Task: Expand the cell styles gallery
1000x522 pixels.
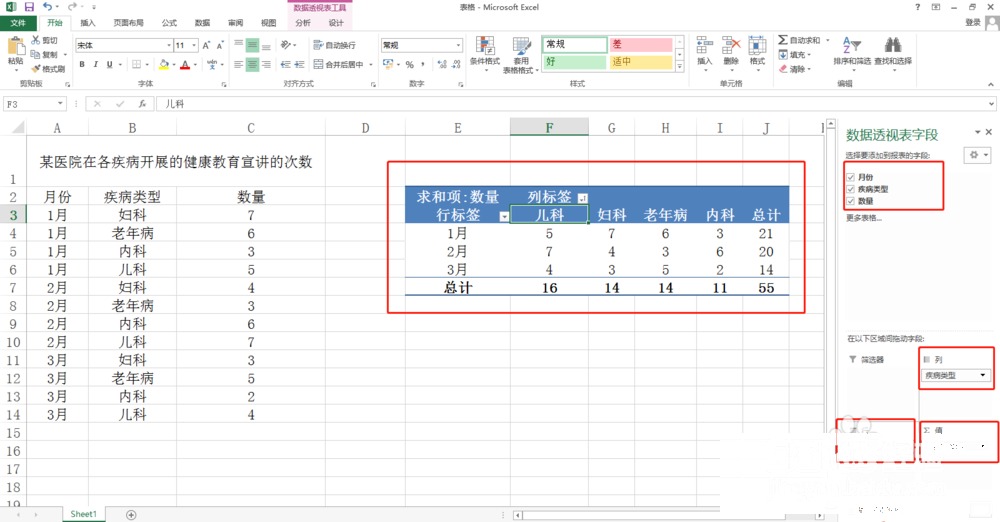Action: 680,67
